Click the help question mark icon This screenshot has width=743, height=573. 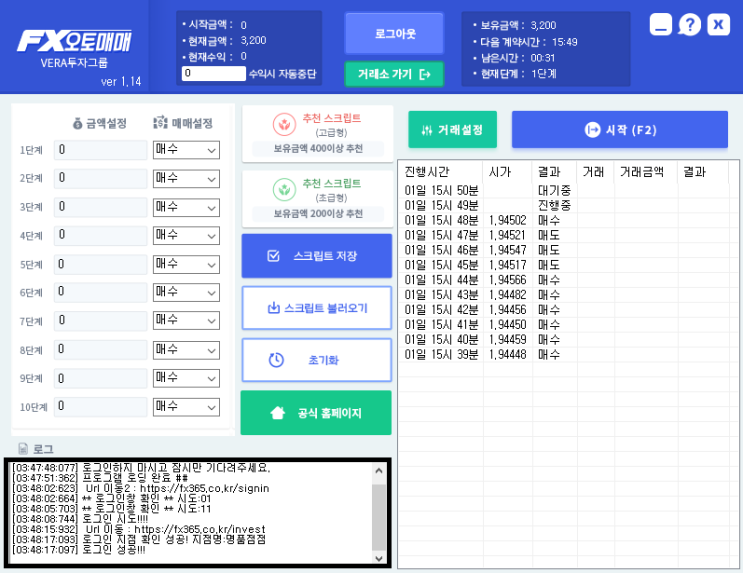tap(689, 24)
